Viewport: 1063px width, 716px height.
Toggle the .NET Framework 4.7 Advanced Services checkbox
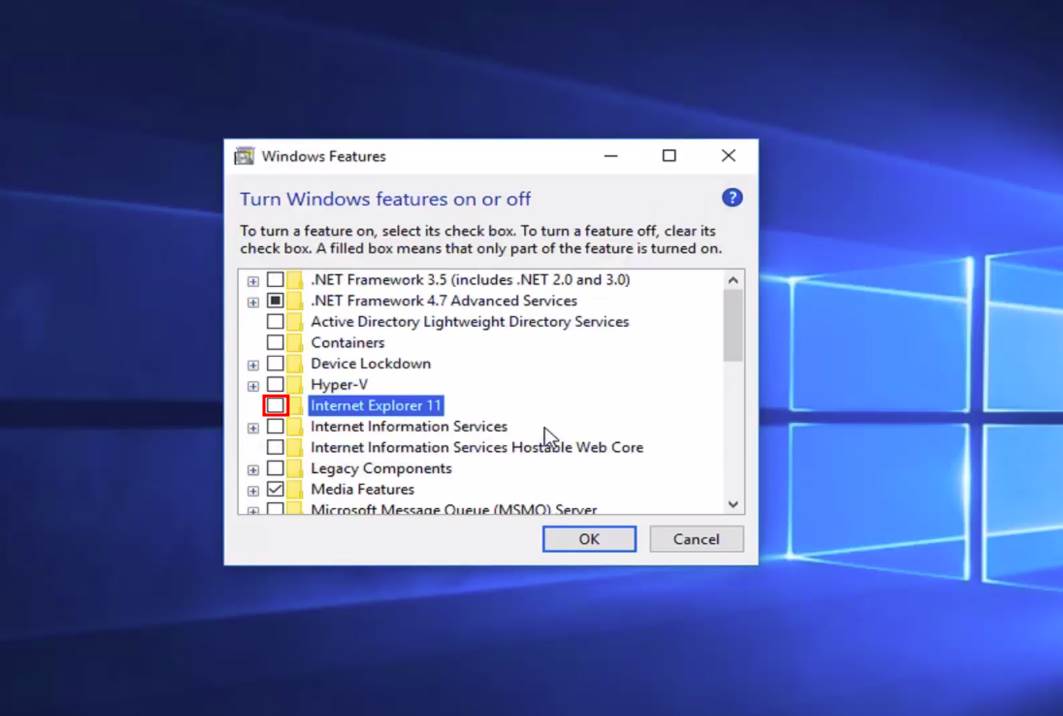(x=275, y=300)
